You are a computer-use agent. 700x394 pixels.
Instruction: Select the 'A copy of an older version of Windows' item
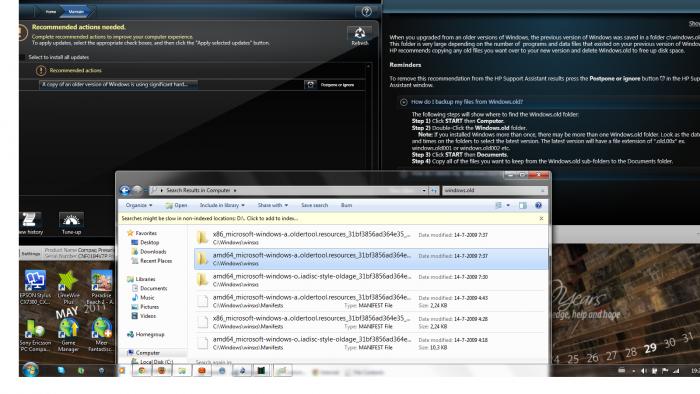118,84
